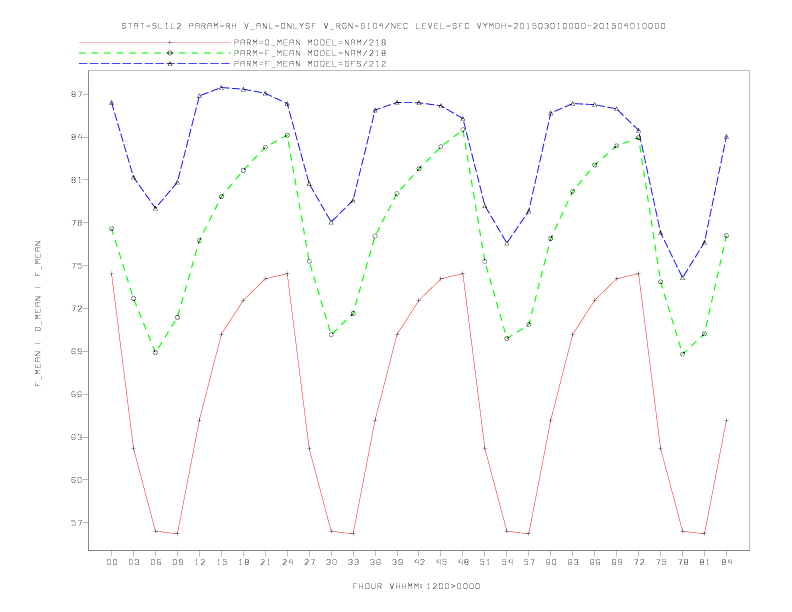Image resolution: width=792 pixels, height=612 pixels.
Task: Click x-axis forecast hour label 33
Action: (x=353, y=562)
